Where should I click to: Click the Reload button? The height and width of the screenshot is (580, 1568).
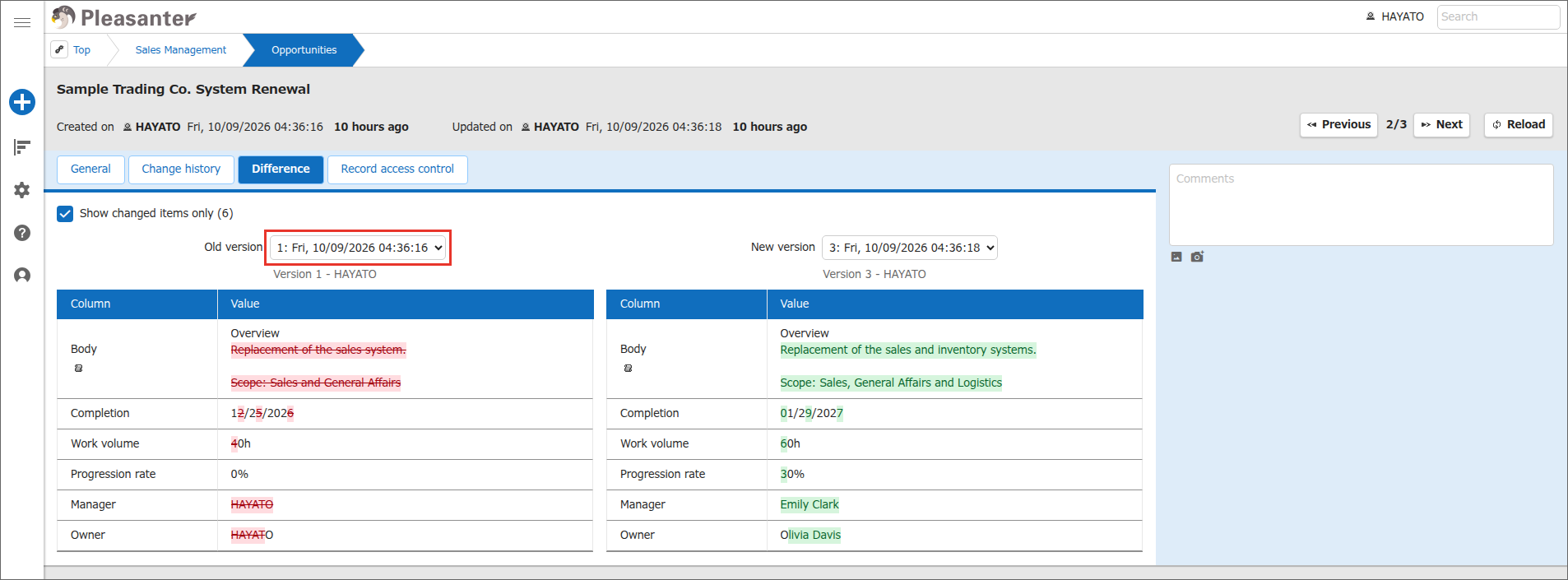[x=1519, y=125]
